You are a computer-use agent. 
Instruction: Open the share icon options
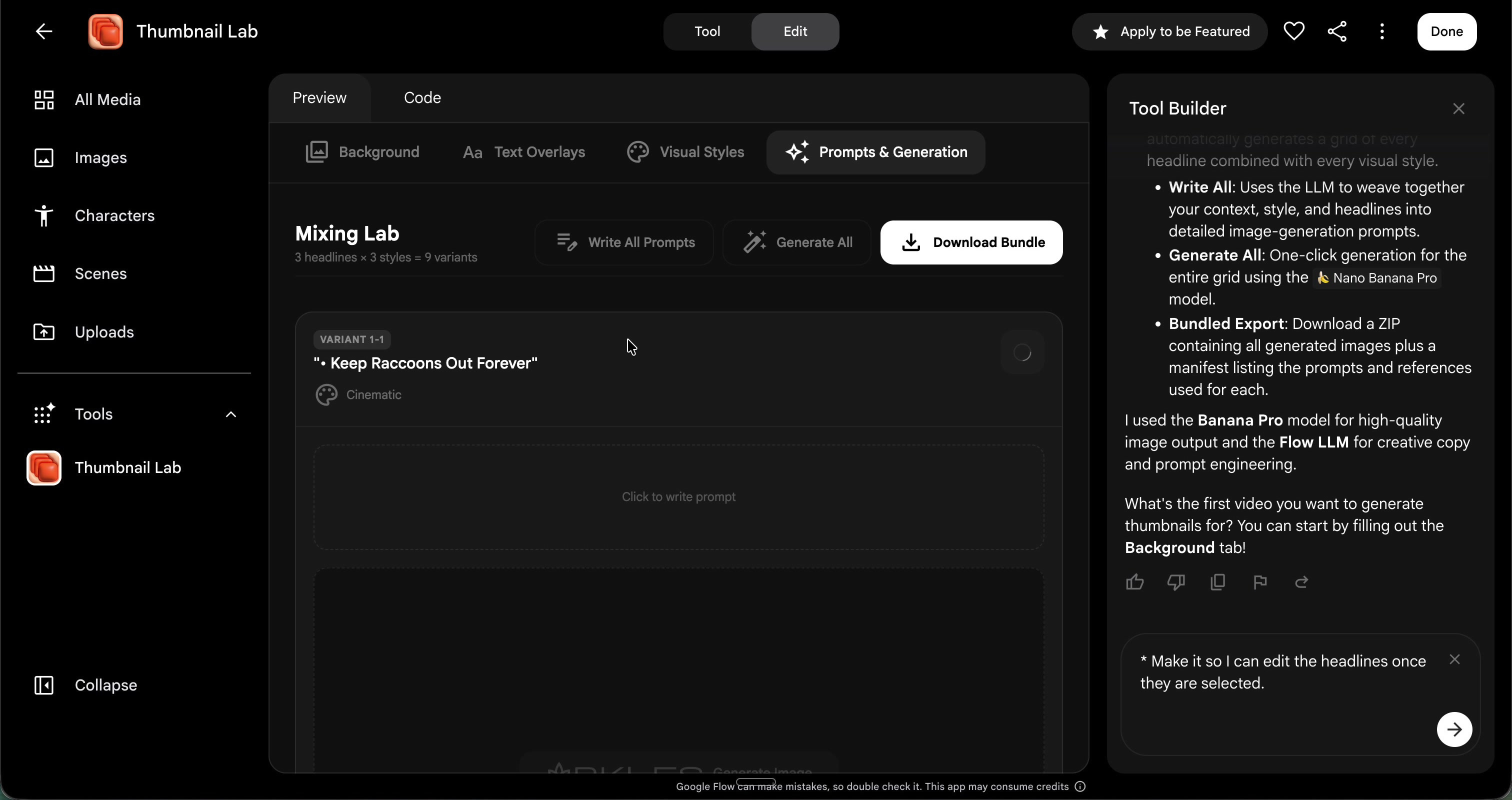[1337, 31]
